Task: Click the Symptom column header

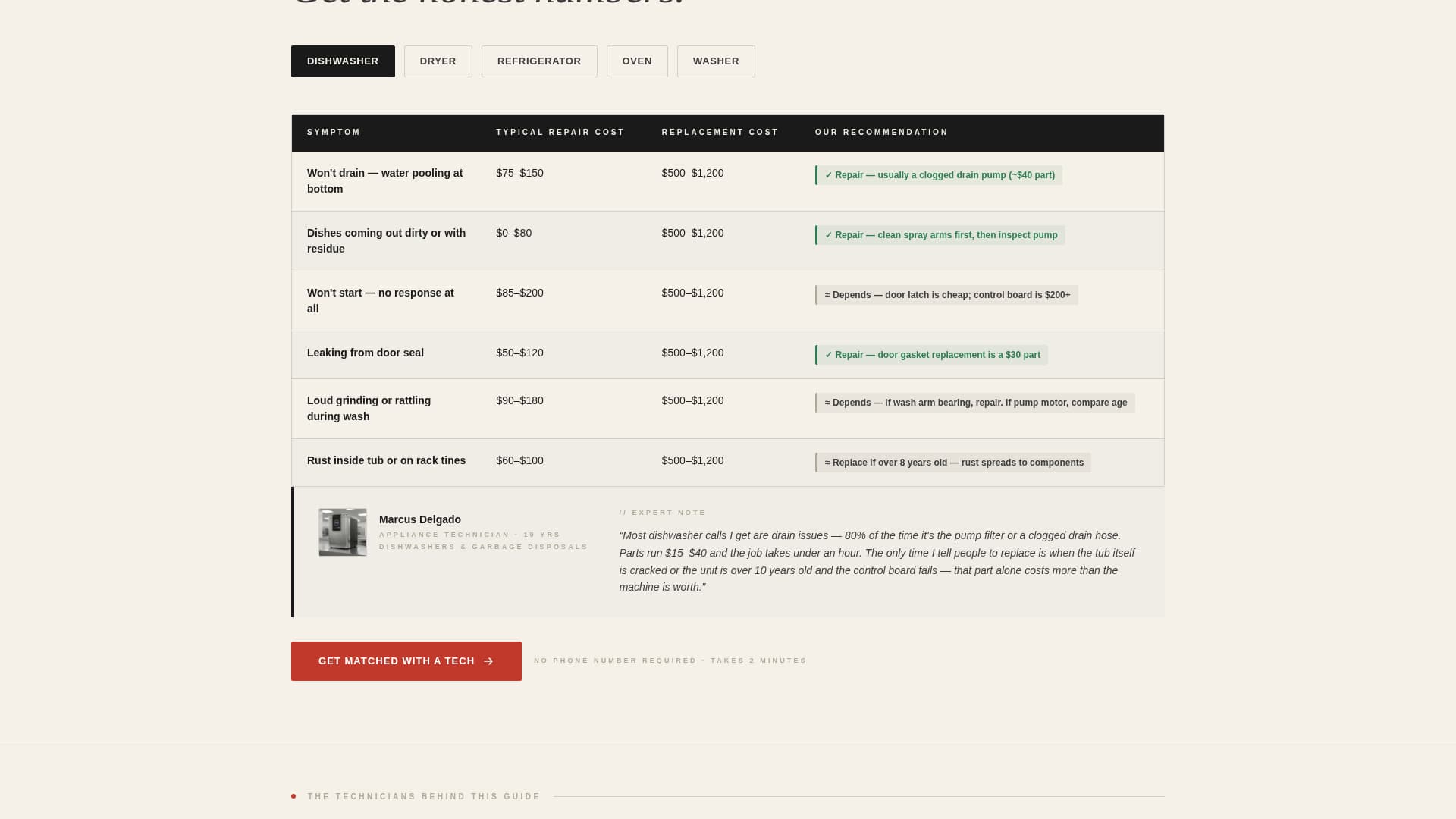Action: pos(334,133)
